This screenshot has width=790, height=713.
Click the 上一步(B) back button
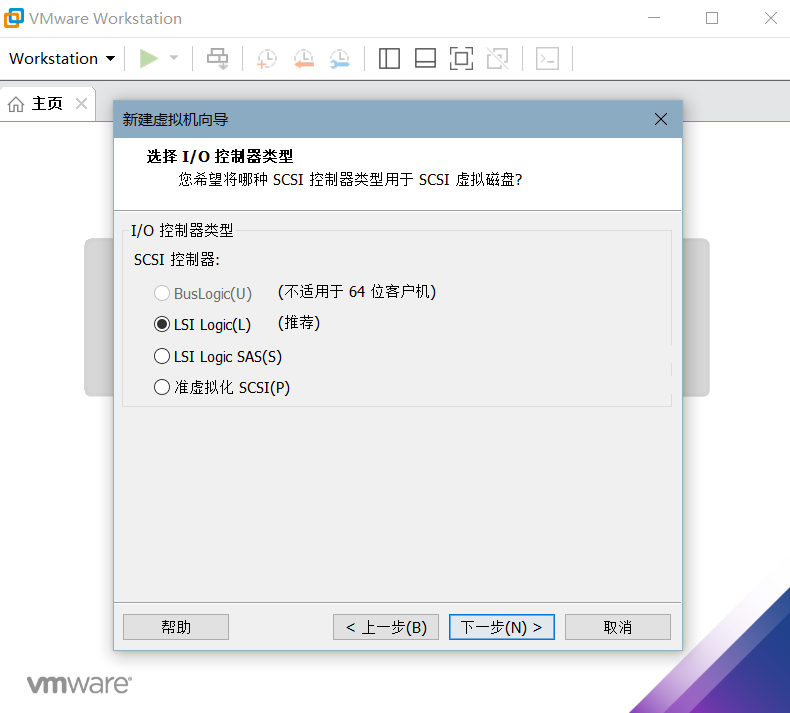386,627
